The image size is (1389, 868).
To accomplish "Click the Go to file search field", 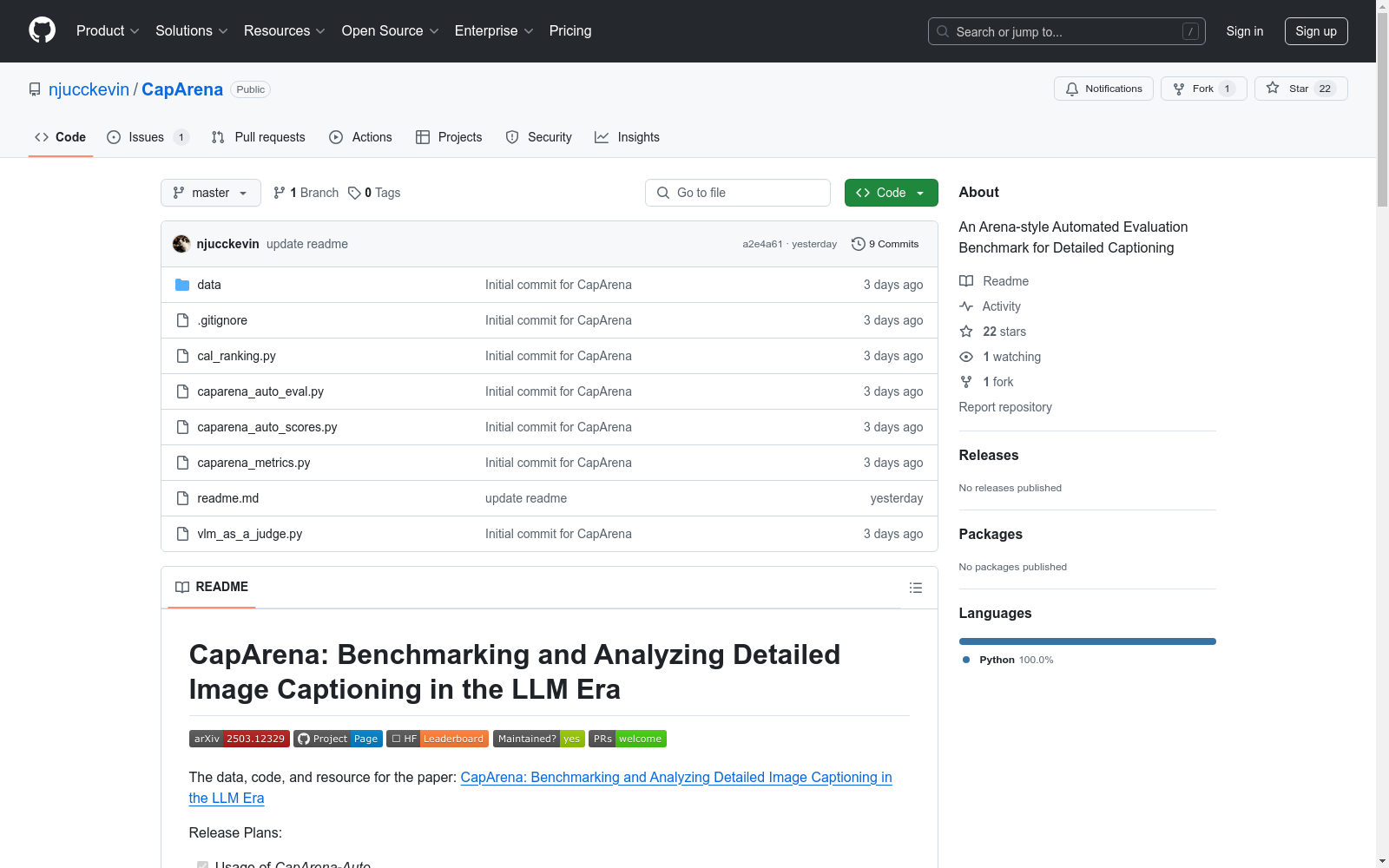I will [738, 193].
